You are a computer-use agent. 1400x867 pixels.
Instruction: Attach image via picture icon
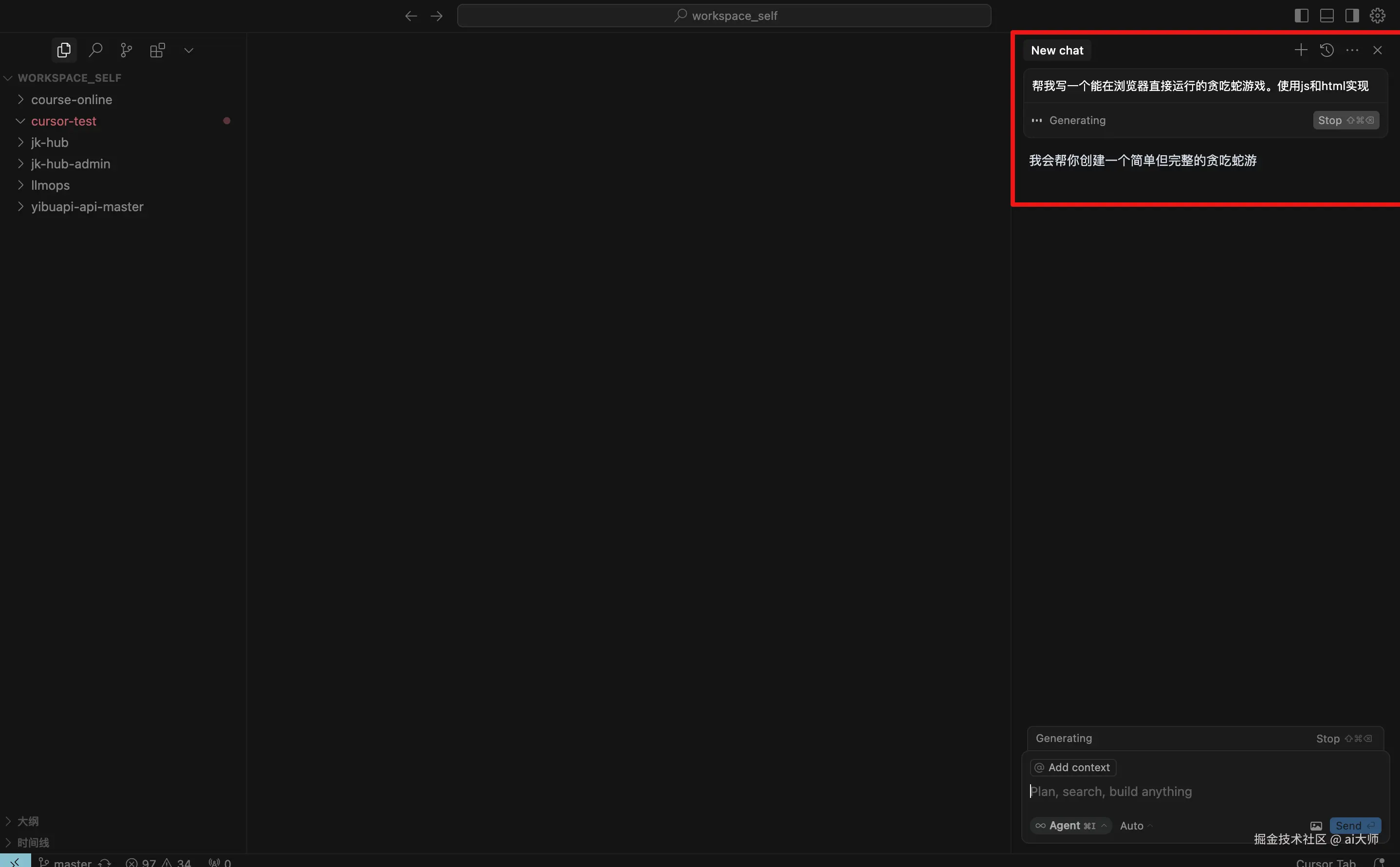1316,826
